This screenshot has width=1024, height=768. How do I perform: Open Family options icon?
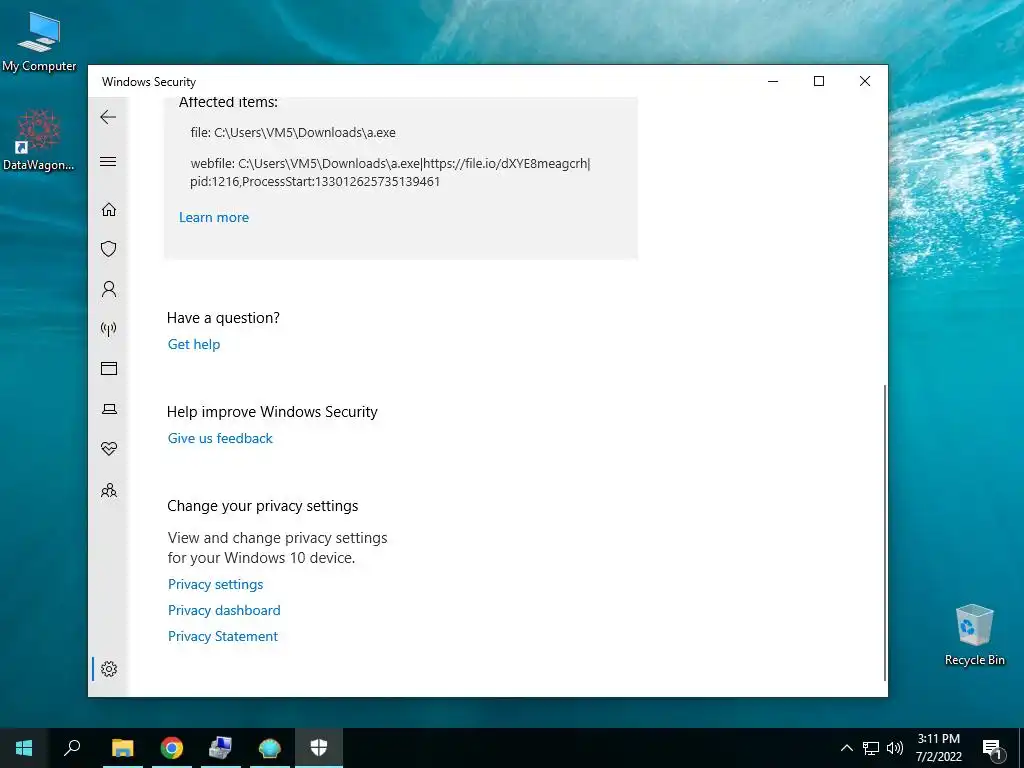point(109,490)
